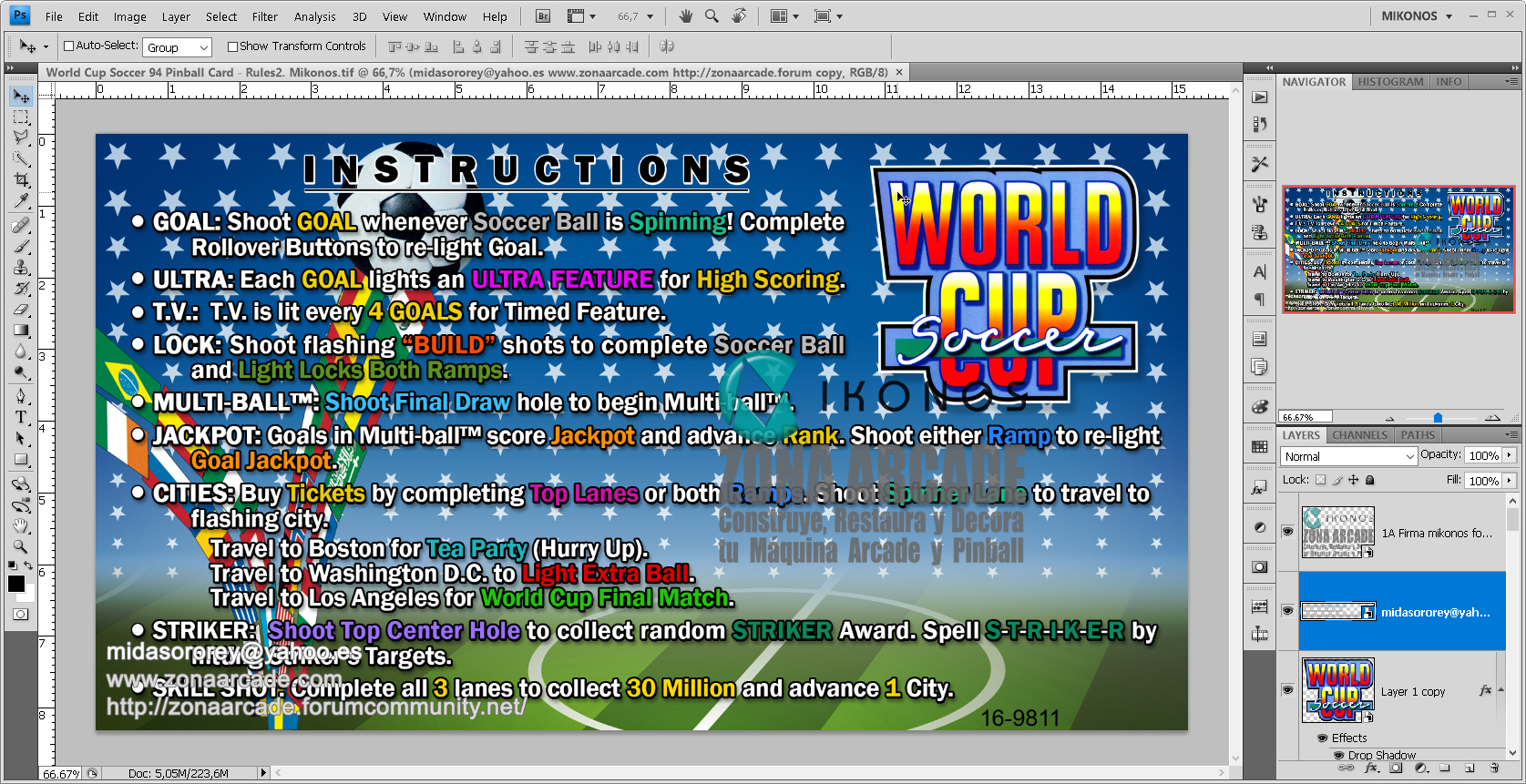Select the Horizontal Type tool

point(21,417)
